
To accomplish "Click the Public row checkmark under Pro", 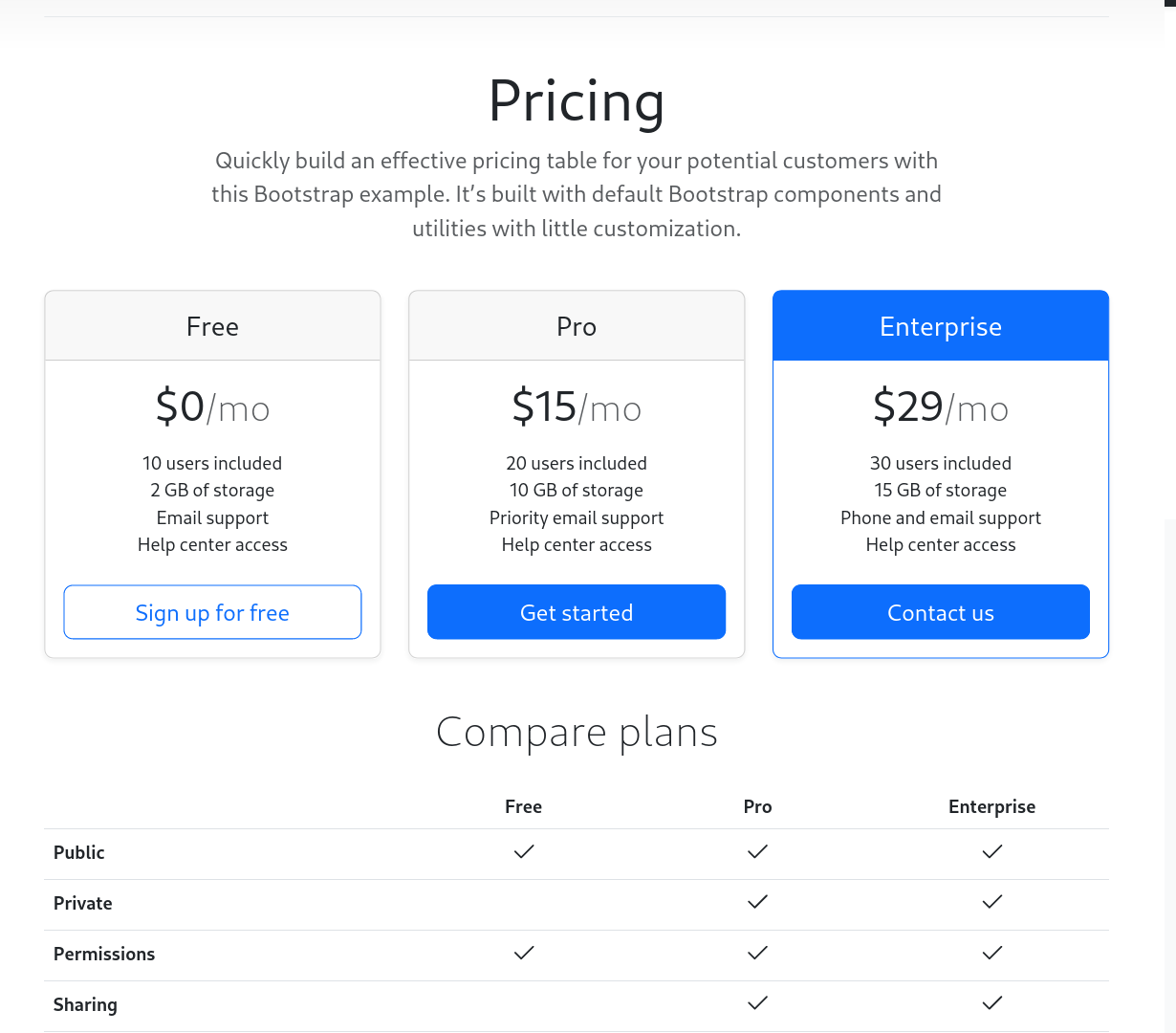I will pyautogui.click(x=758, y=851).
